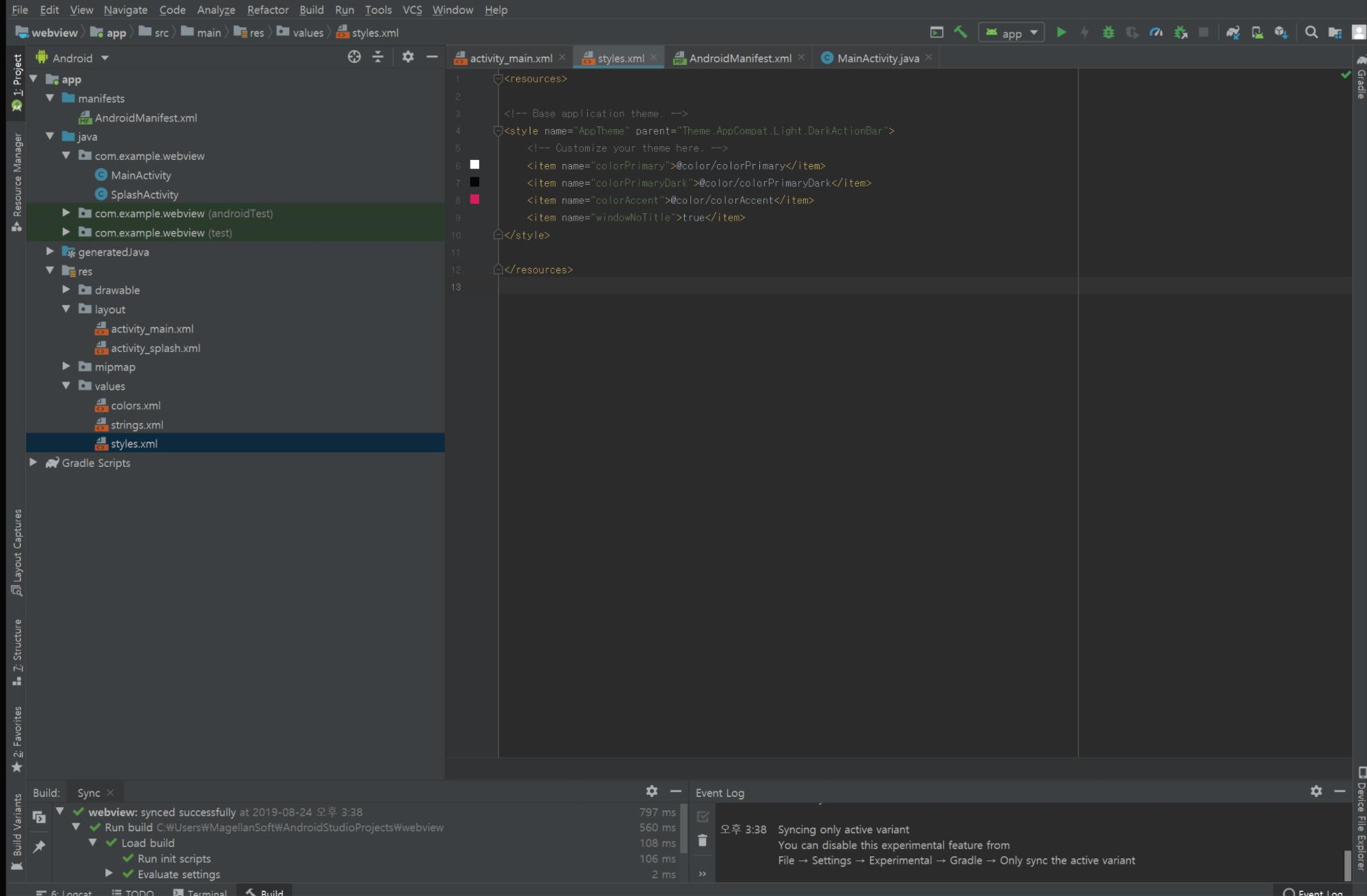Viewport: 1367px width, 896px height.
Task: Open the Refactor menu
Action: pyautogui.click(x=267, y=10)
